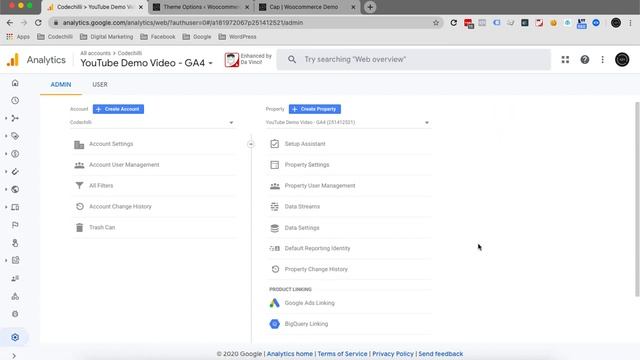
Task: Expand the Codechilli account dropdown
Action: click(x=152, y=122)
